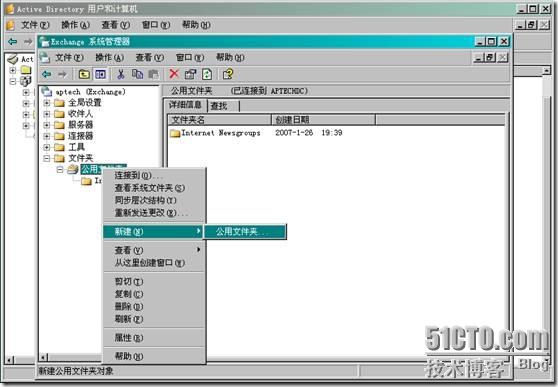Toggle console tree show/hide icon
The height and width of the screenshot is (387, 558).
coord(100,74)
